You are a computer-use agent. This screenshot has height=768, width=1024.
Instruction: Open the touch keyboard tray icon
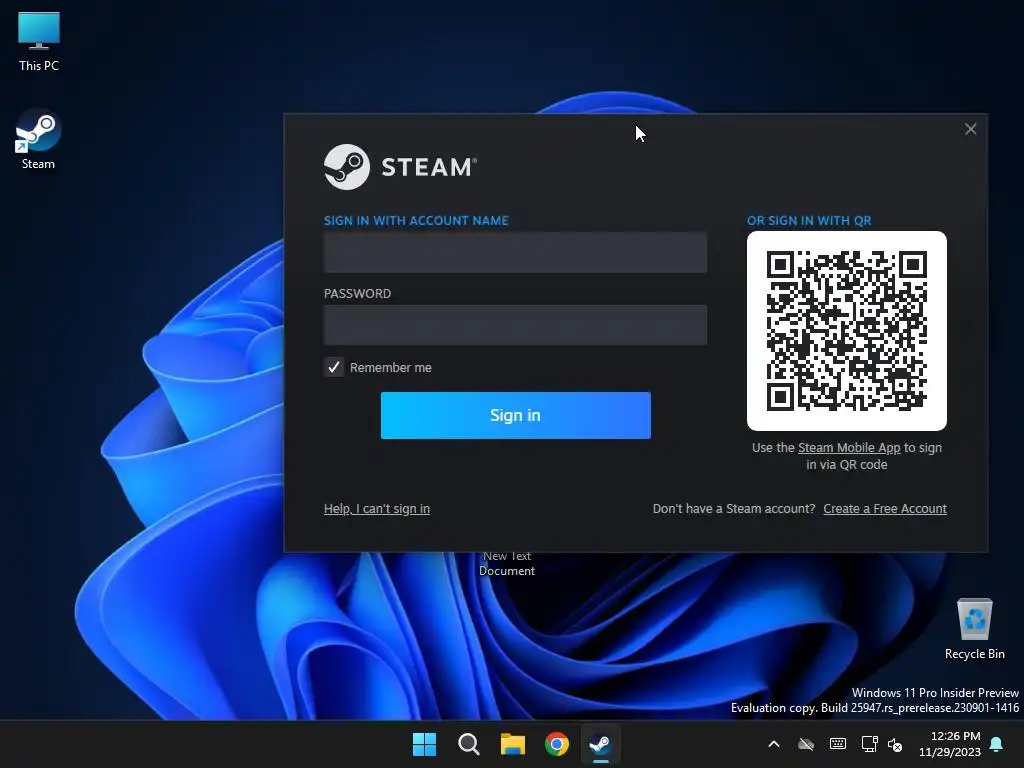(838, 744)
